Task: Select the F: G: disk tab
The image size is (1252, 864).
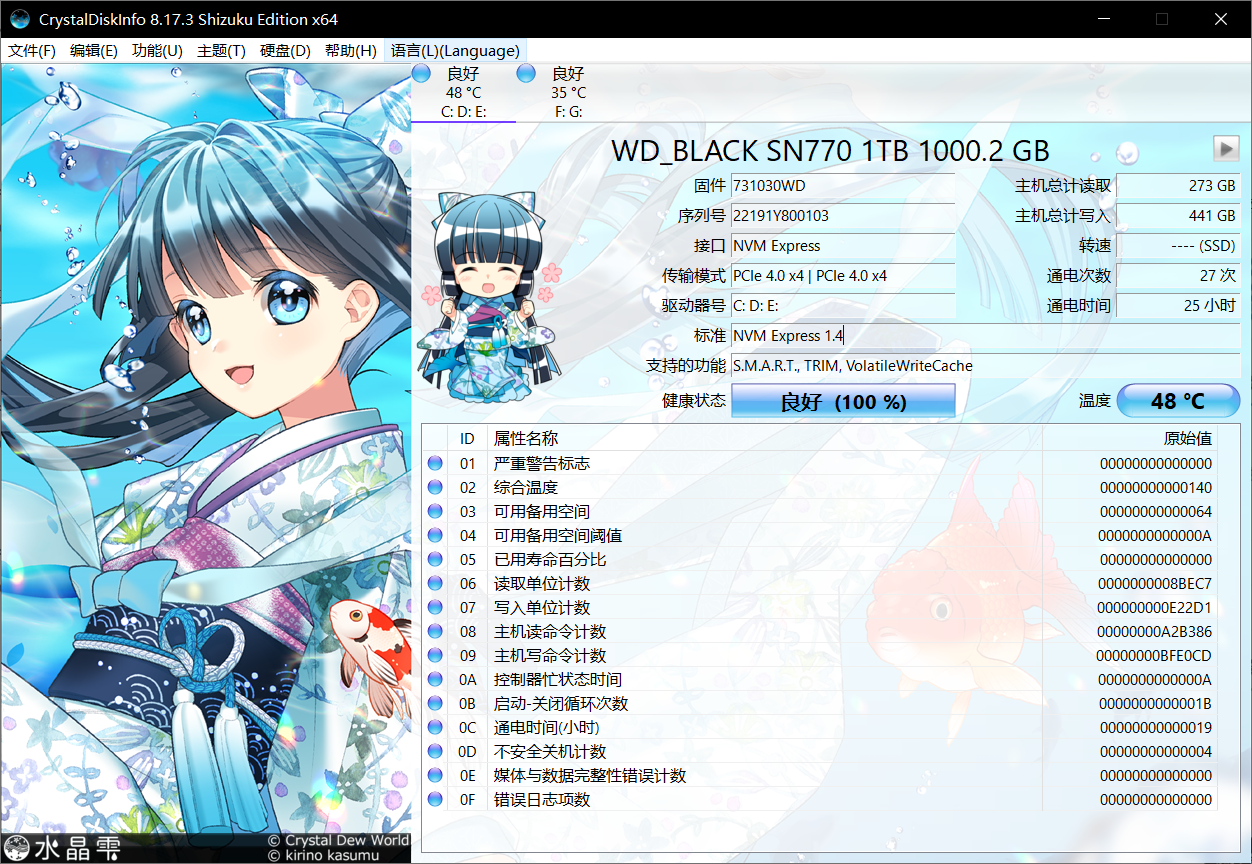Action: point(567,93)
